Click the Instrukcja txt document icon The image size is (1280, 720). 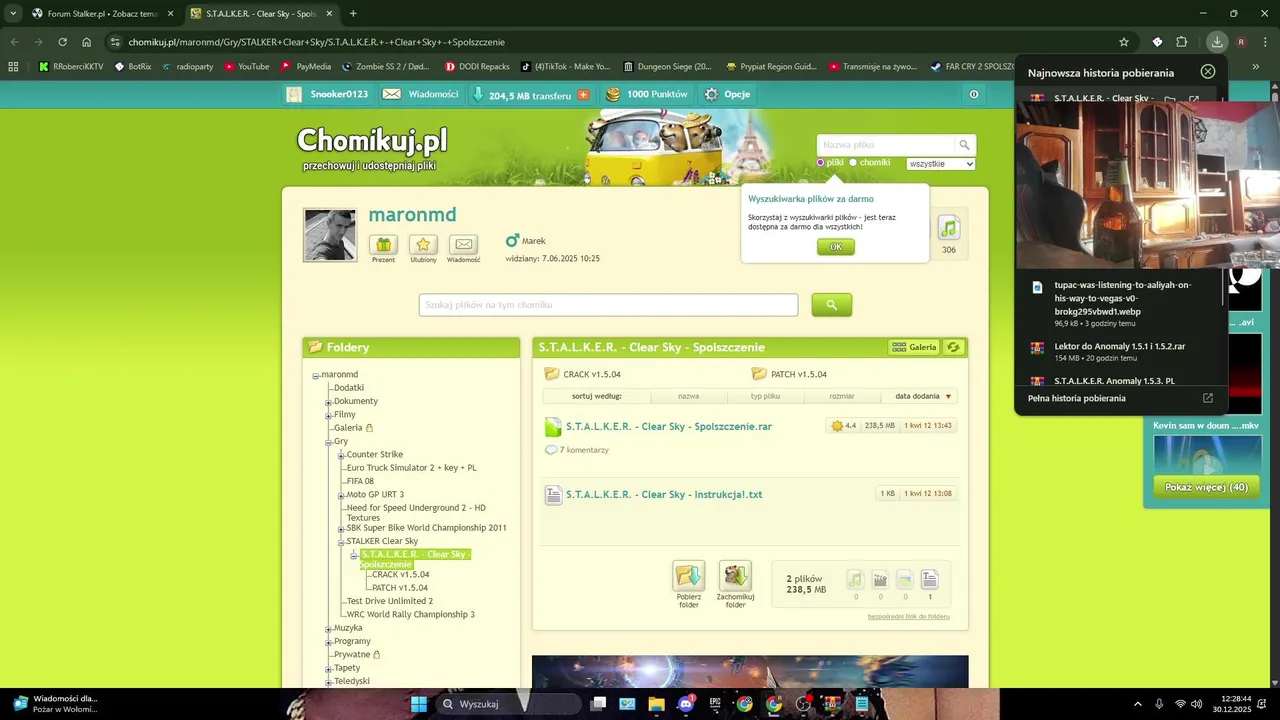click(x=553, y=494)
